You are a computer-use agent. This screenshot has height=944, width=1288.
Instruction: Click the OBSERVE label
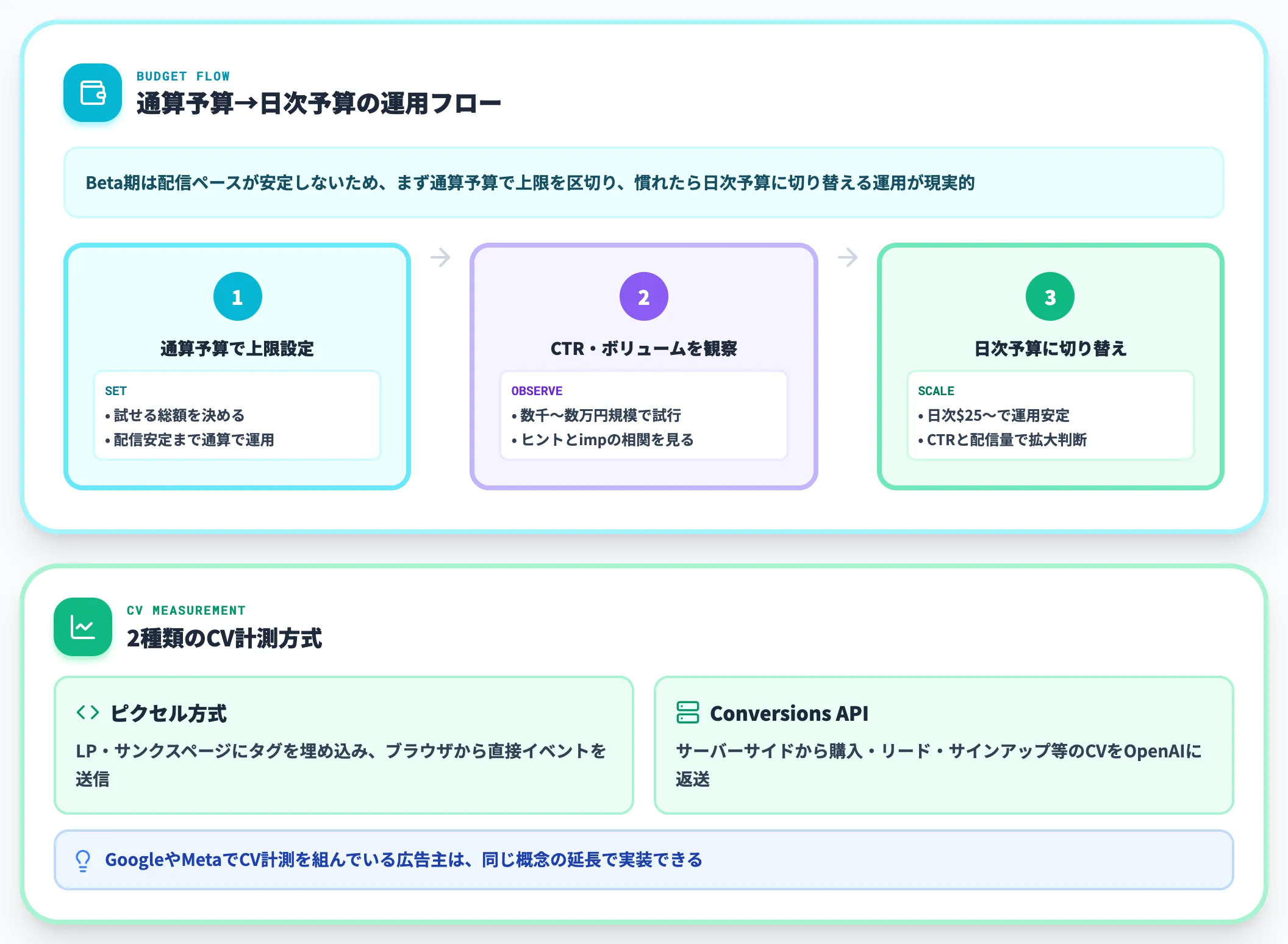point(537,391)
